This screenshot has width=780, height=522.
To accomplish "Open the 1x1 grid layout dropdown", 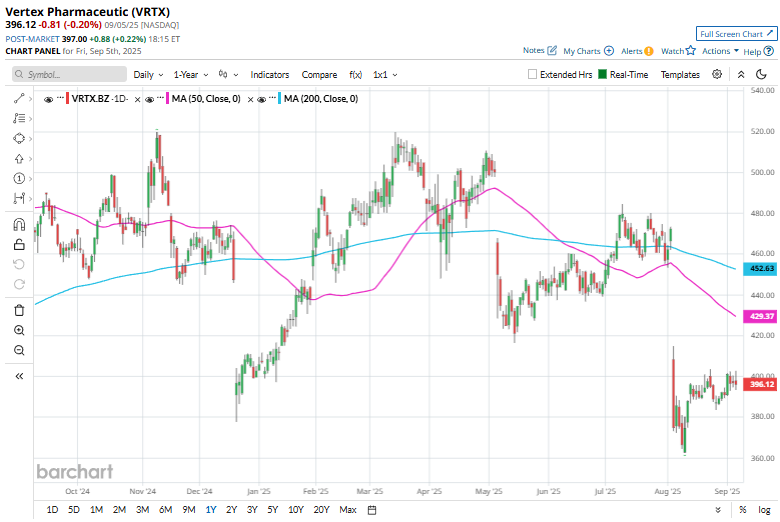I will tap(385, 75).
